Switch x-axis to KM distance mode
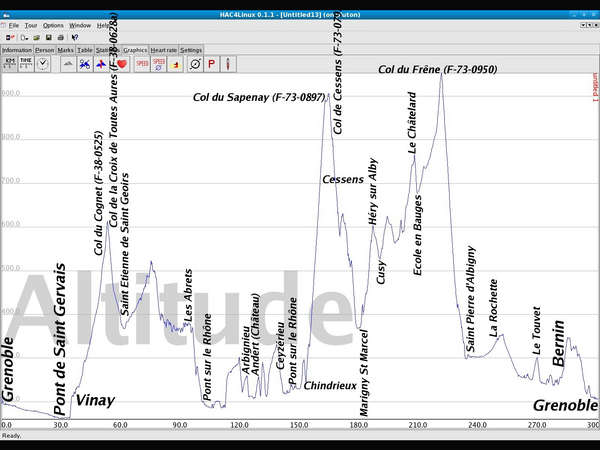600x450 pixels. (10, 64)
